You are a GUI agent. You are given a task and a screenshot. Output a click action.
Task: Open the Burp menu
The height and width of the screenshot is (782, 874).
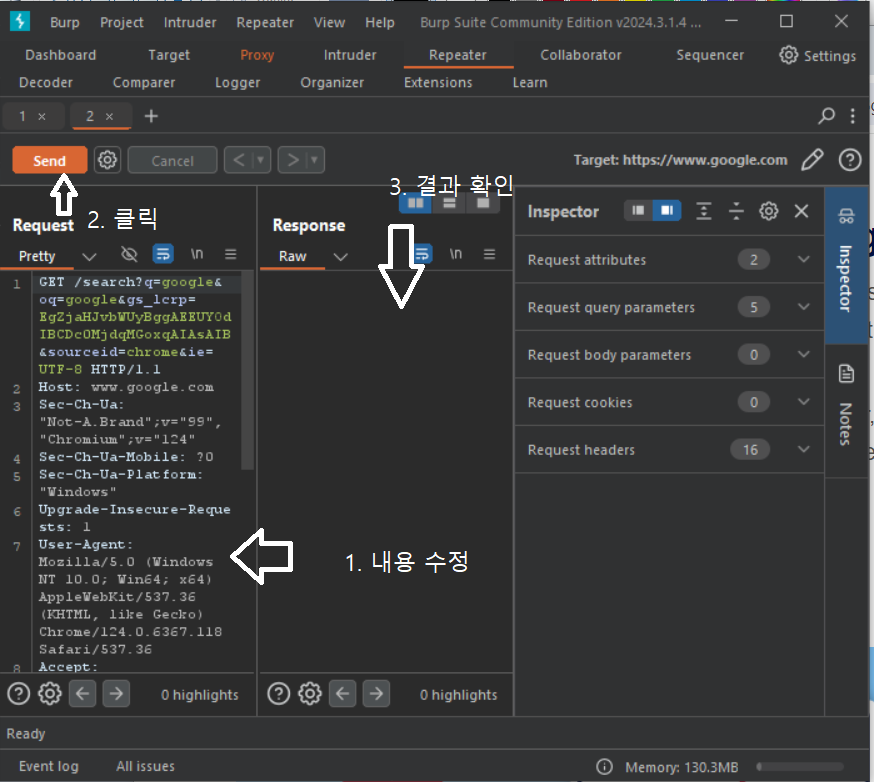pos(65,22)
